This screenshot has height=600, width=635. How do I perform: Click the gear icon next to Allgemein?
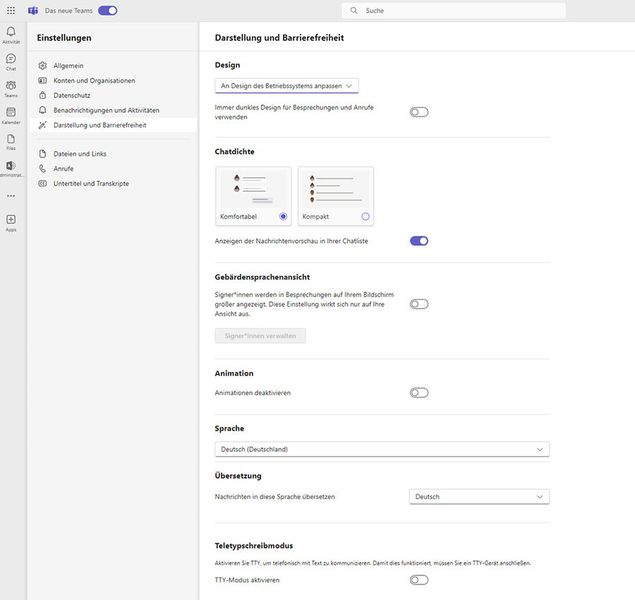click(43, 66)
